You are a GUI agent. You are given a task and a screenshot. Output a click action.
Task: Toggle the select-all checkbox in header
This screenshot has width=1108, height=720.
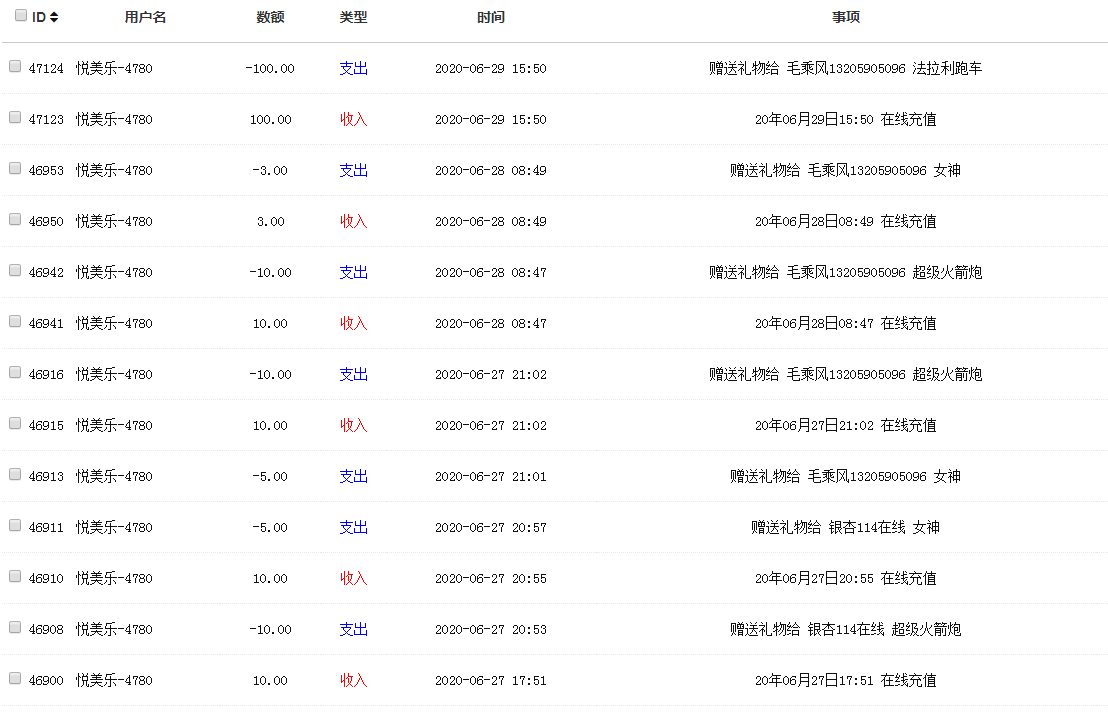click(x=20, y=16)
